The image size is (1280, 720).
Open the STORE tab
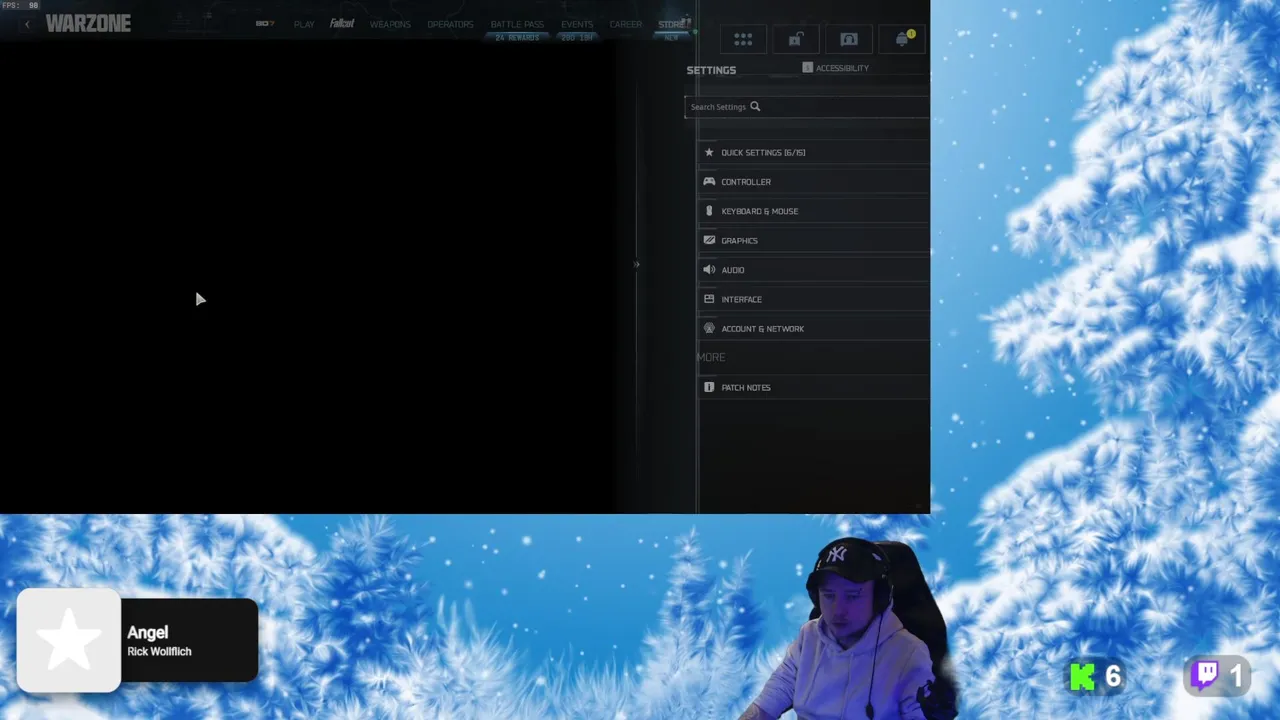pos(671,24)
